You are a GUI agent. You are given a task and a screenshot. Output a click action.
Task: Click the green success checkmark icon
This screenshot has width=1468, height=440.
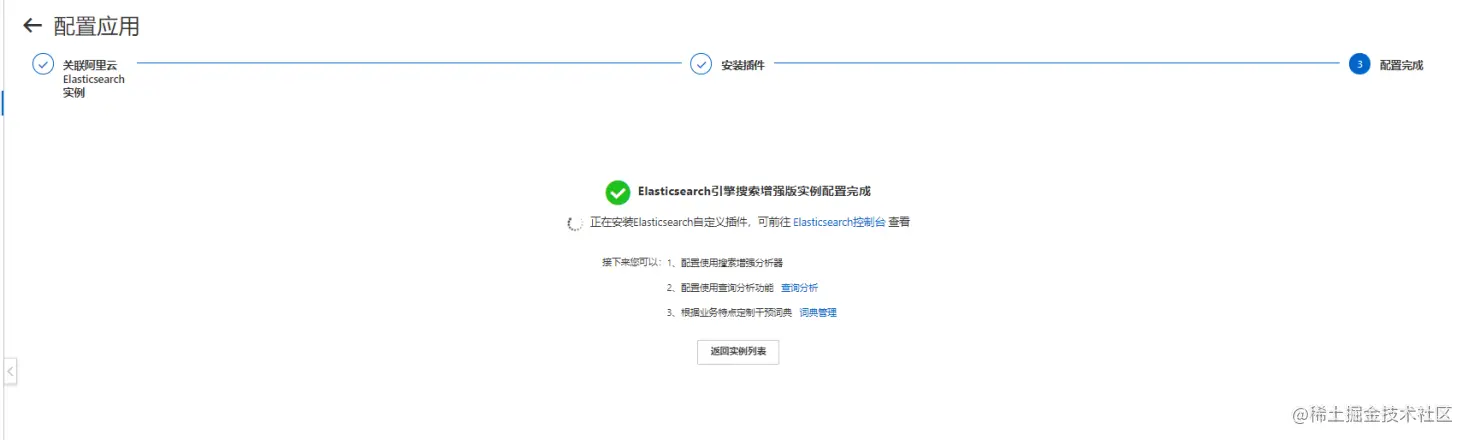pyautogui.click(x=617, y=191)
